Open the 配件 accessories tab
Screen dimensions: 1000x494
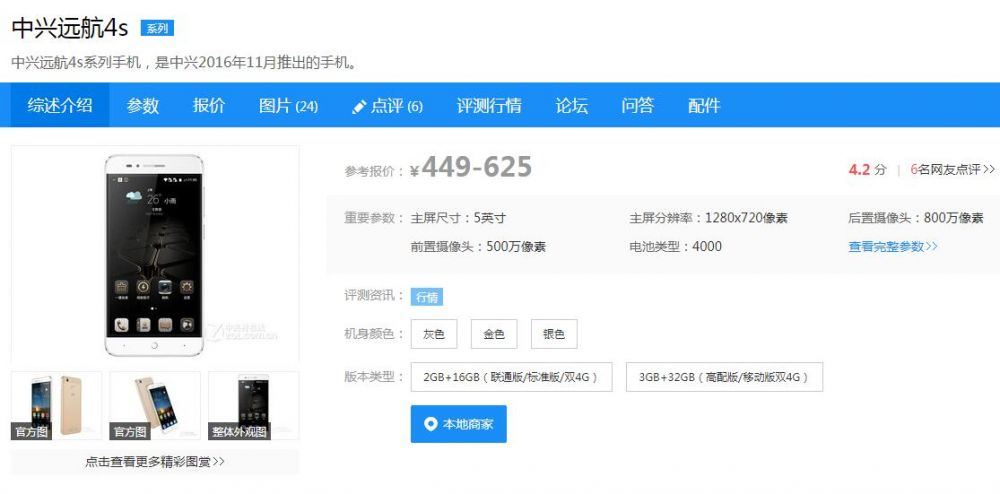(704, 105)
